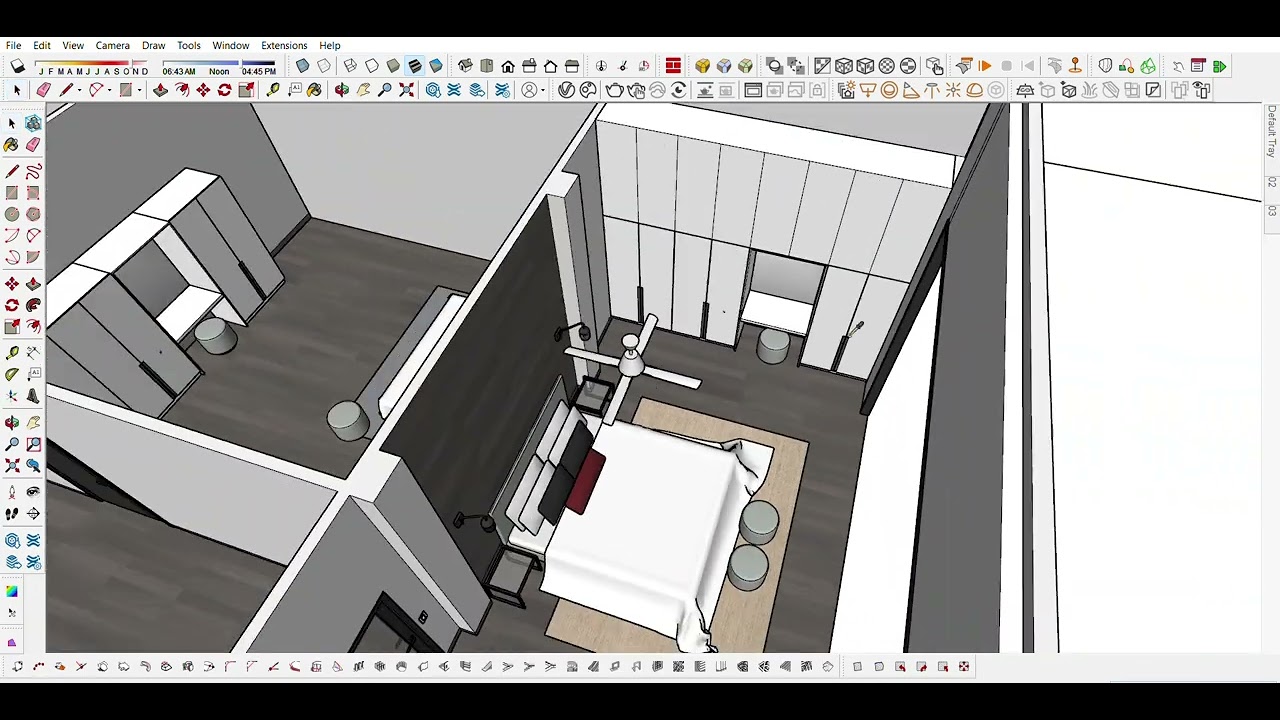Open the Edit menu

tap(42, 45)
